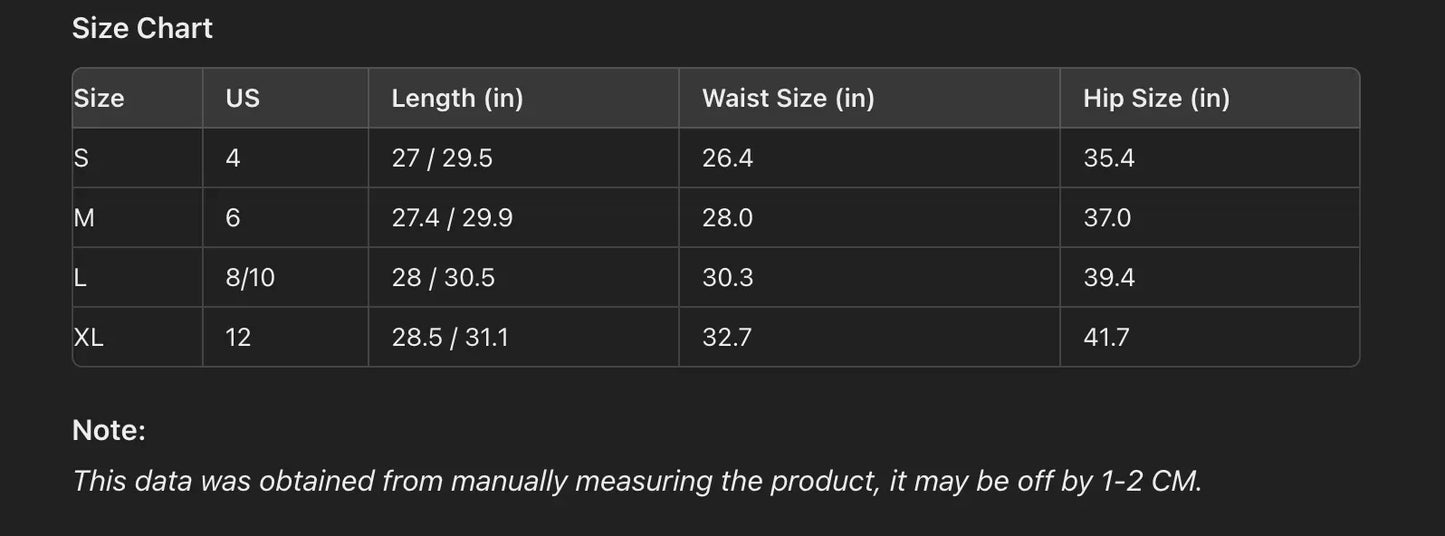Select US size 12 cell
The height and width of the screenshot is (536, 1445).
pyautogui.click(x=238, y=338)
